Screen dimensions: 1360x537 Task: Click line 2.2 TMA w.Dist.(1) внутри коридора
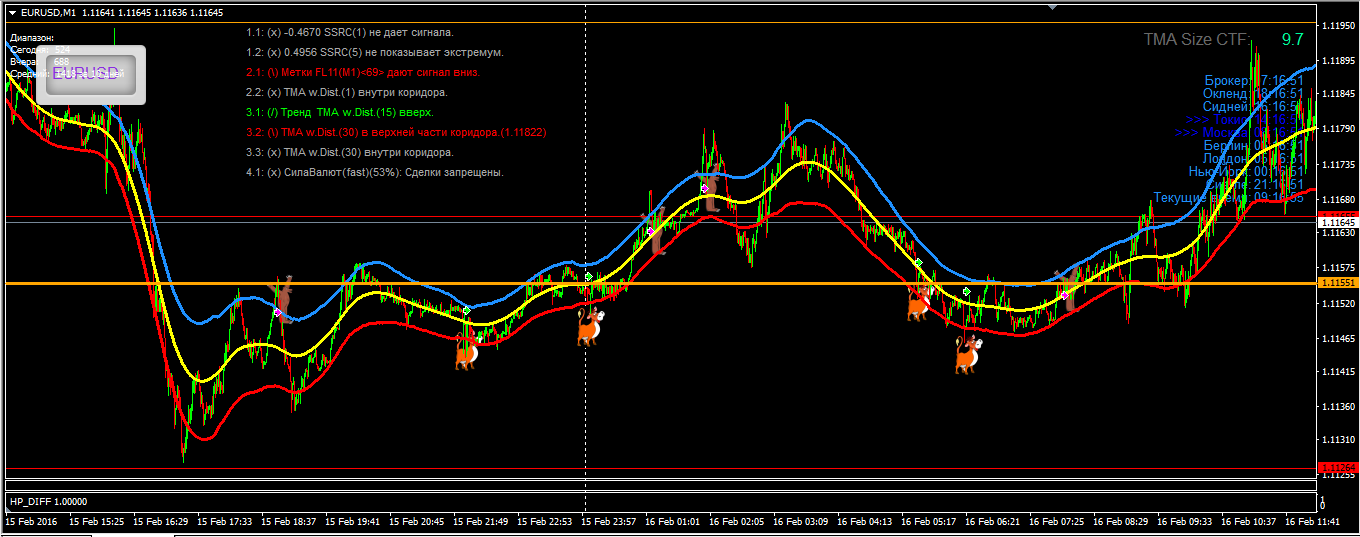tap(347, 92)
